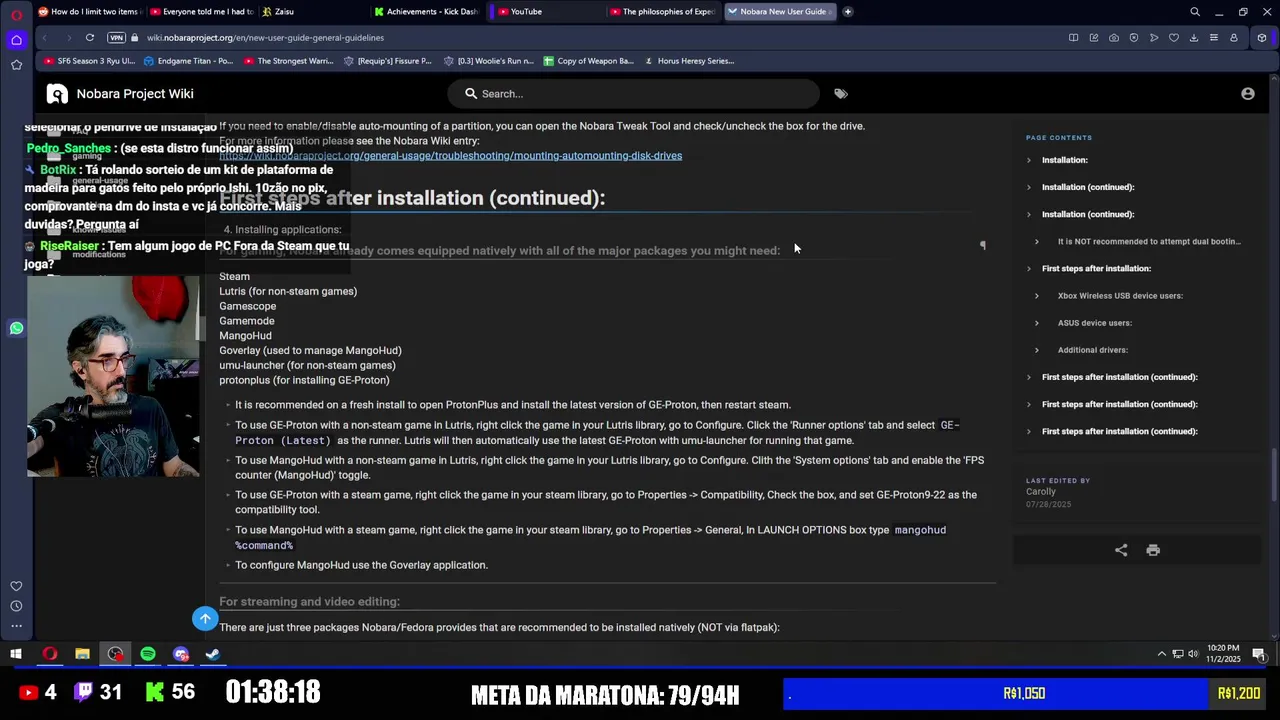This screenshot has height=720, width=1280.
Task: Open browser tab search magnifier
Action: click(x=1195, y=12)
